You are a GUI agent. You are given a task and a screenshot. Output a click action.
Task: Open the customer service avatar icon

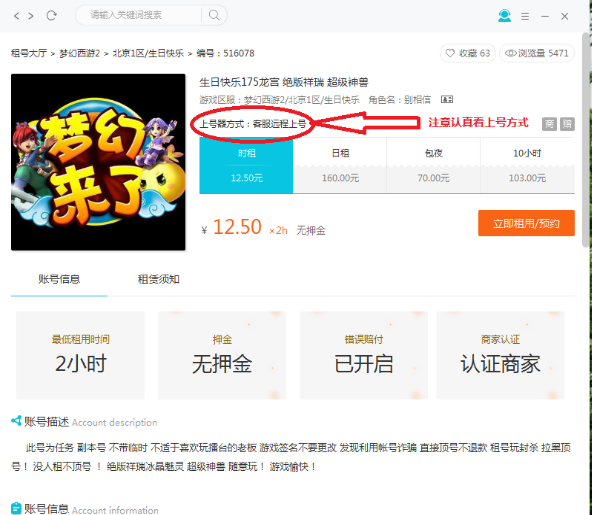point(504,15)
